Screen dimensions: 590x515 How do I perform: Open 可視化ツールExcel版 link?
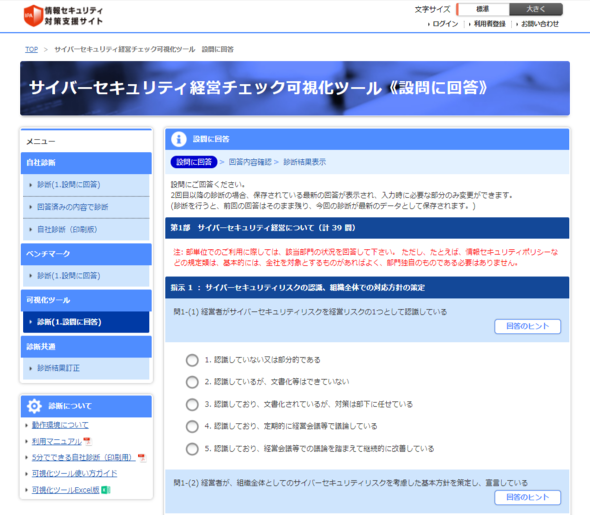[x=66, y=490]
